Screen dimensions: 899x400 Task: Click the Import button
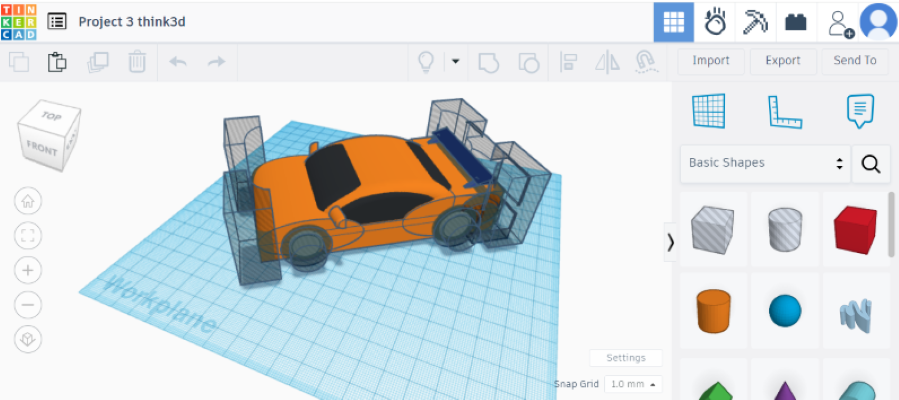[711, 61]
